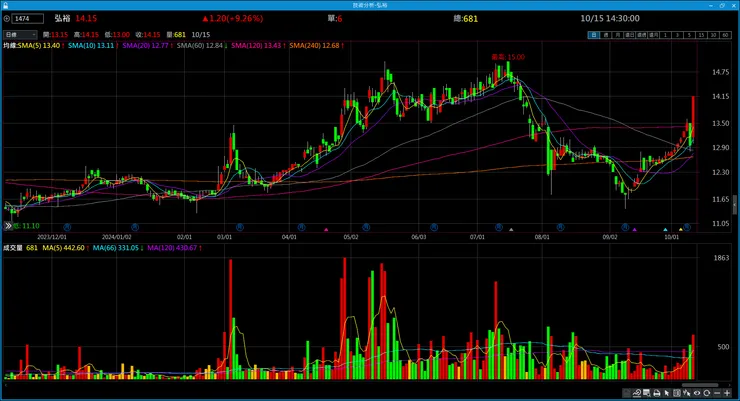Click the magenta triangle marker near 05/02 on date axis
The height and width of the screenshot is (401, 740).
point(326,230)
